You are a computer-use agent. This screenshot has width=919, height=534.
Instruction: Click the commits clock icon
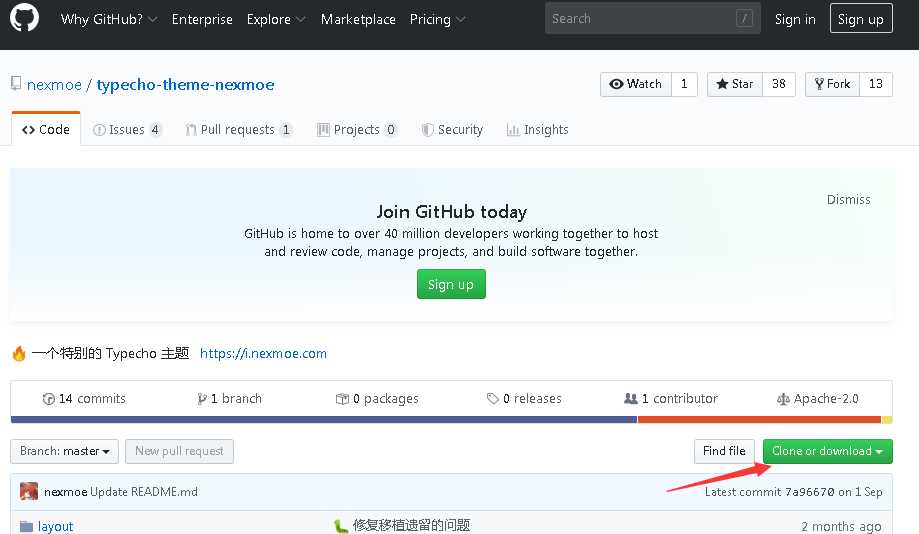[49, 399]
